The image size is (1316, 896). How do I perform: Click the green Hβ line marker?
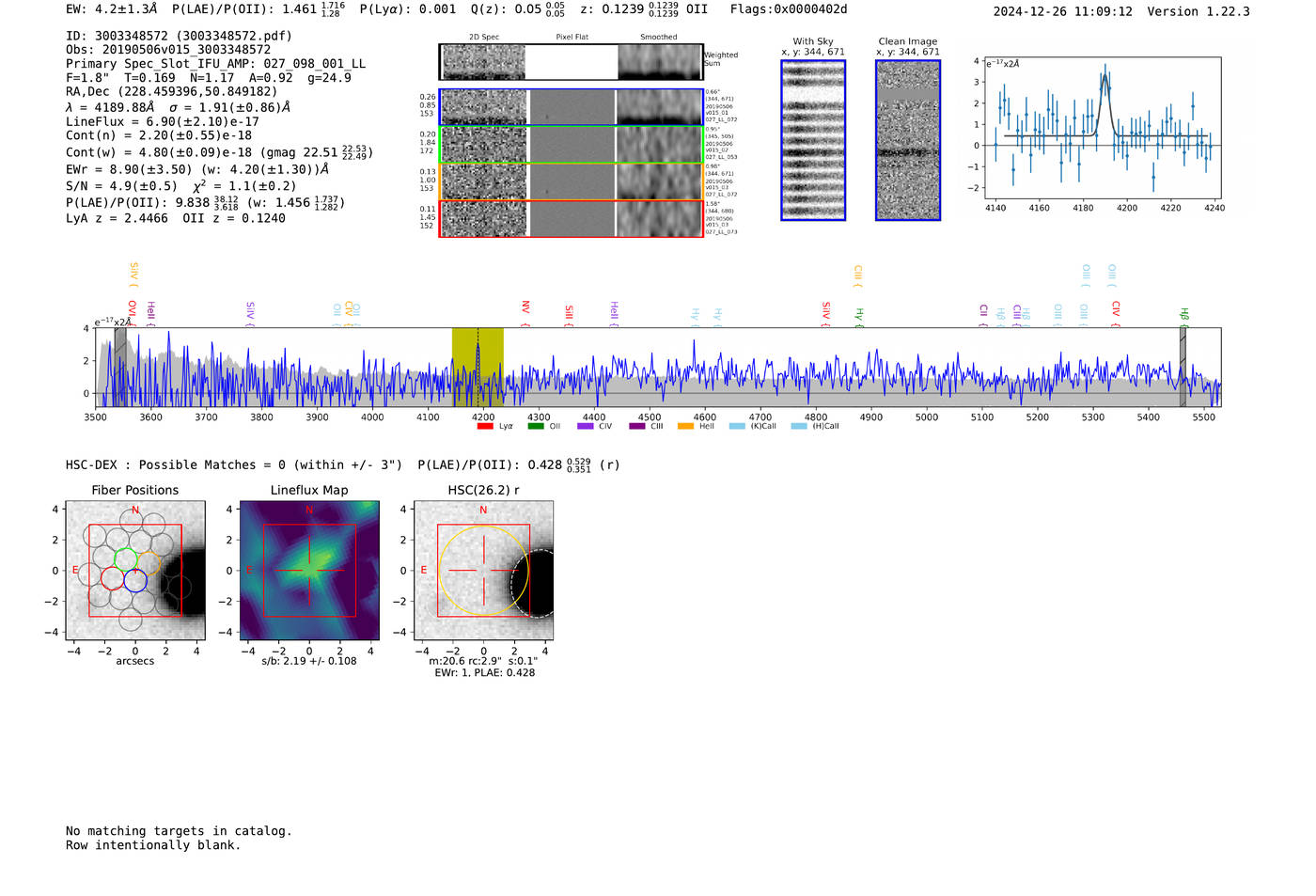coord(1184,316)
